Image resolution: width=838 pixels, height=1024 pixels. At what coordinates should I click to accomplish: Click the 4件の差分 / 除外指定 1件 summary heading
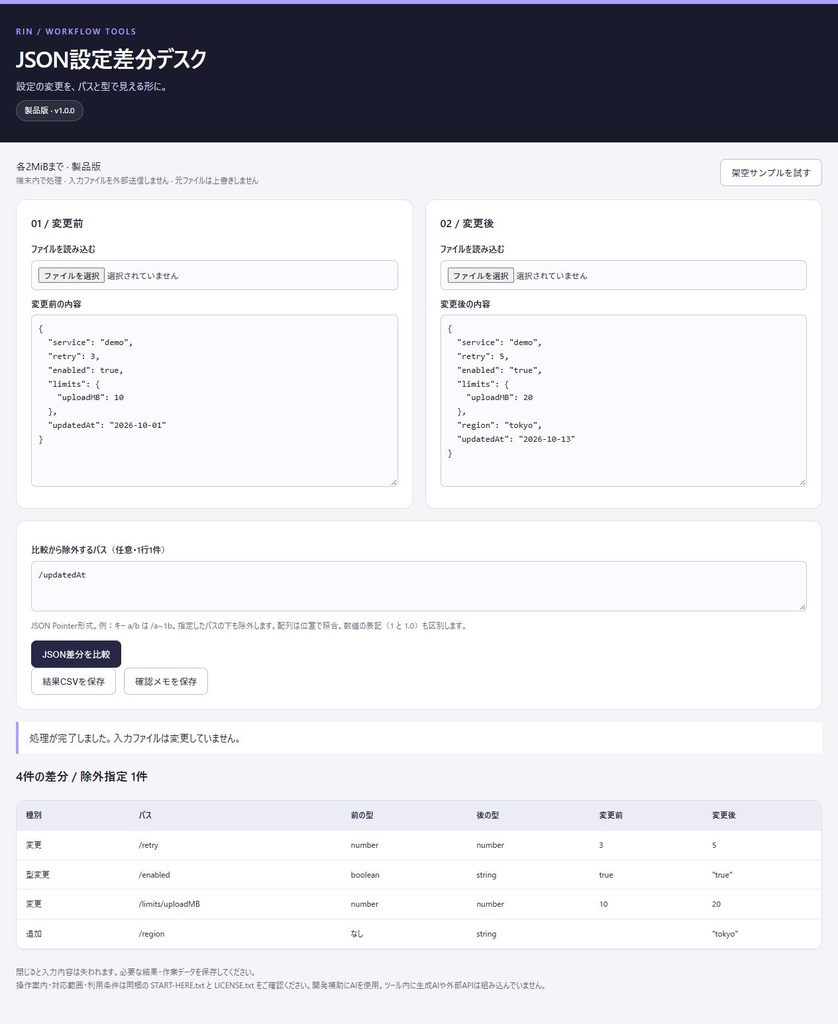82,776
